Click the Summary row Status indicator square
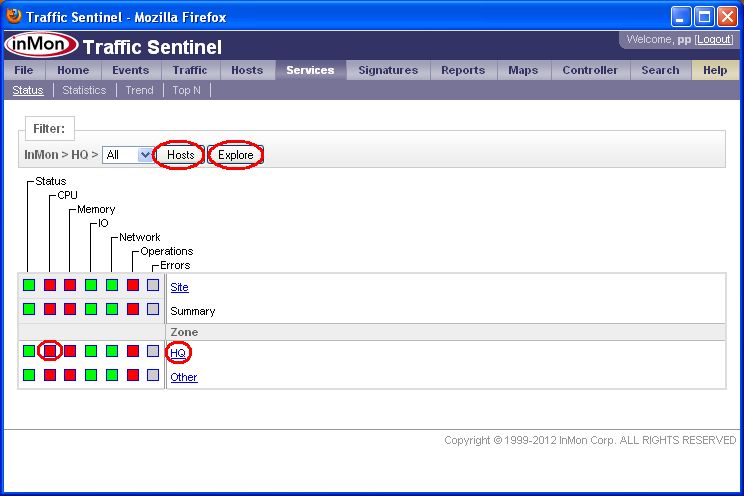 point(29,309)
